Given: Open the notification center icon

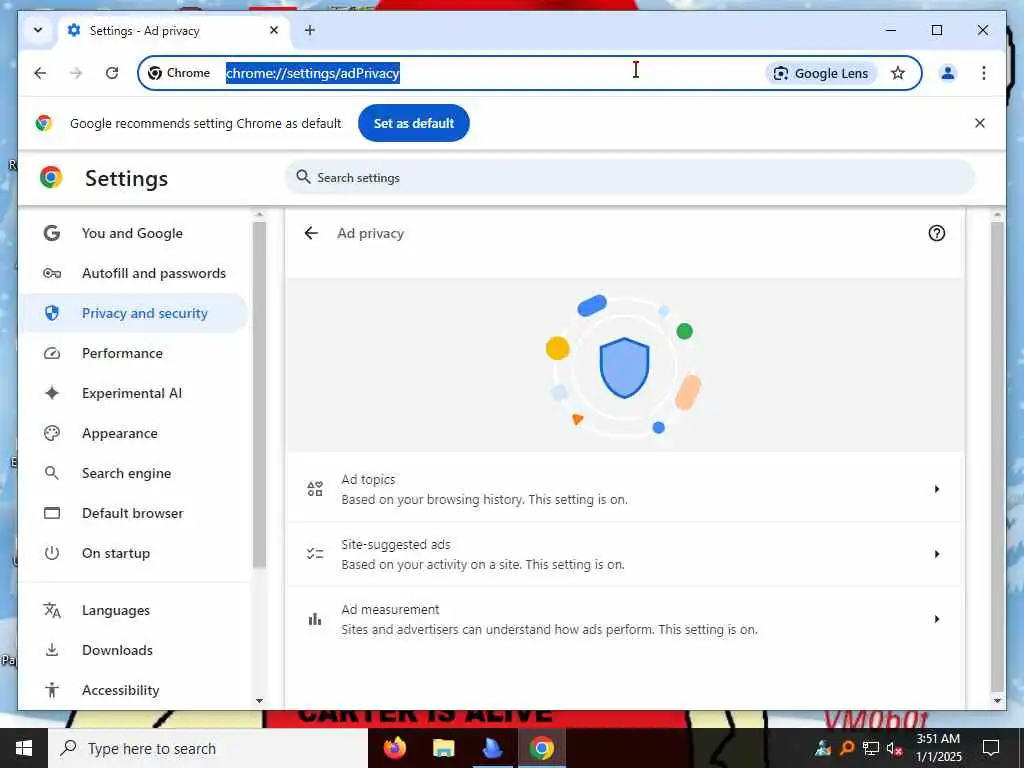Looking at the screenshot, I should [991, 748].
